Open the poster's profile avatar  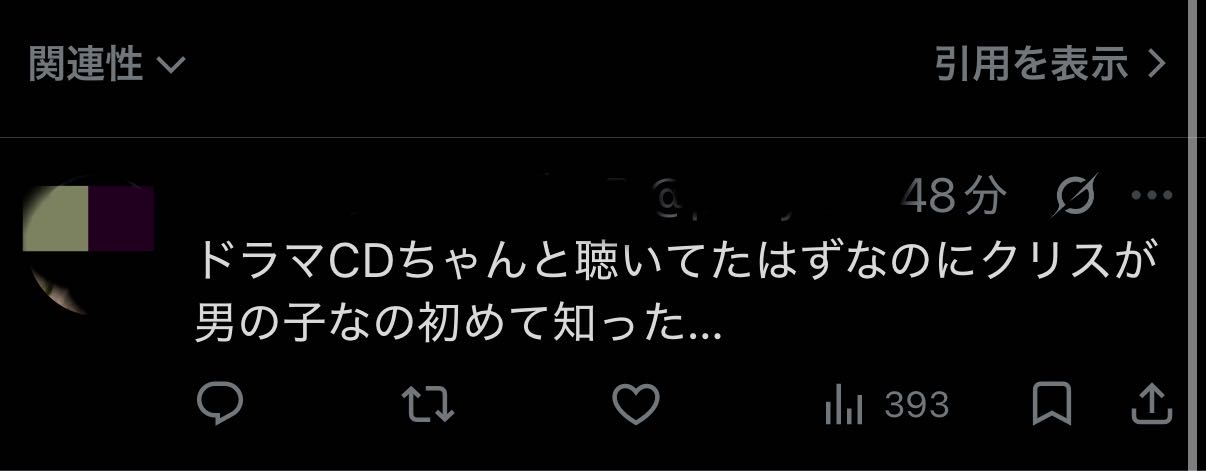(x=88, y=245)
